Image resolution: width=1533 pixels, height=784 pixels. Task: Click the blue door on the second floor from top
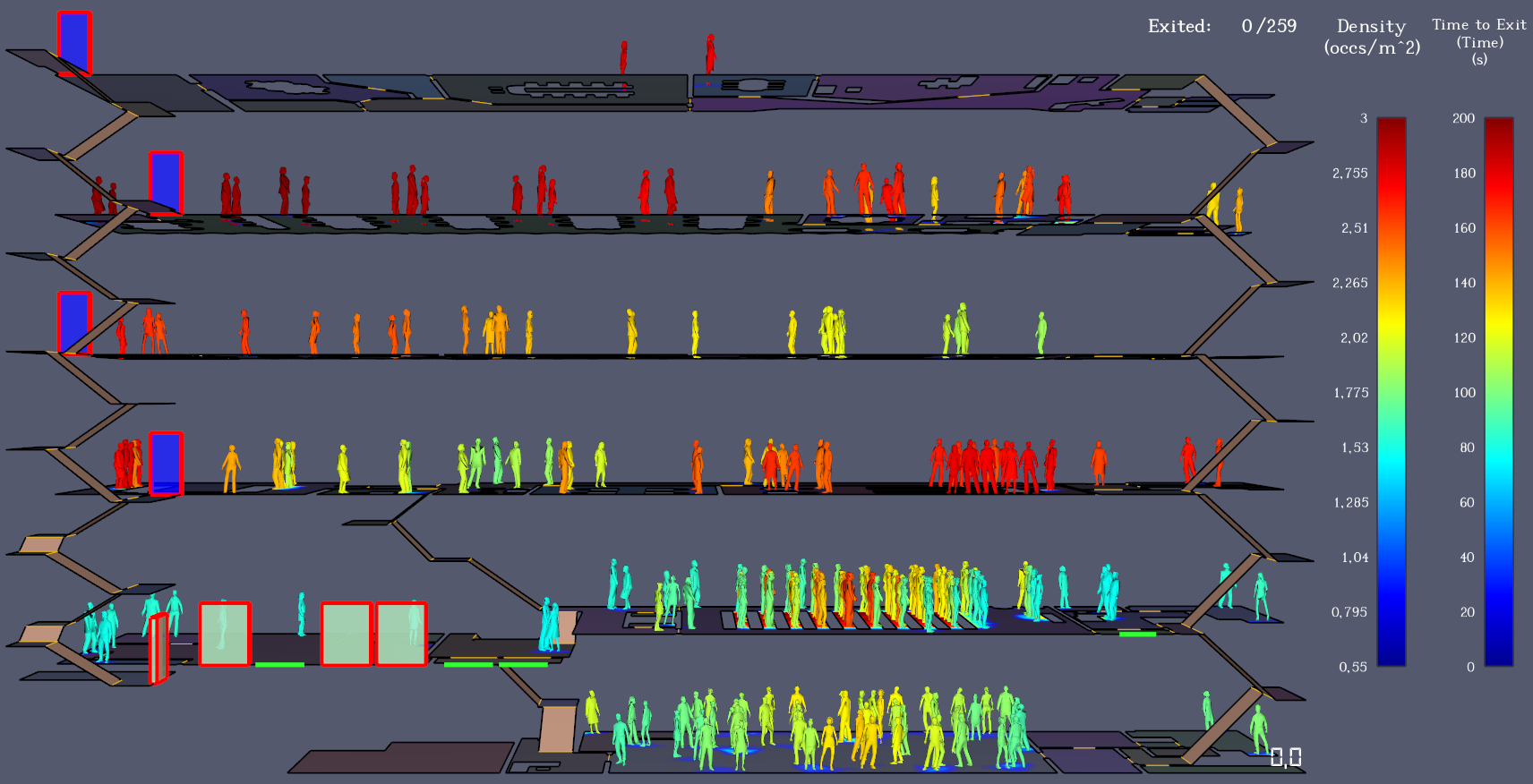(x=166, y=183)
